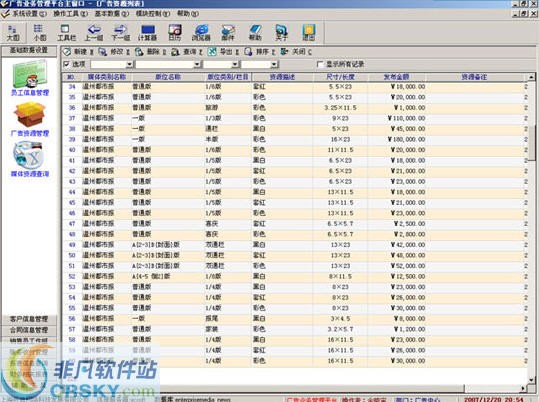The height and width of the screenshot is (402, 539).
Task: Click the 版位名称 column header
Action: point(167,77)
